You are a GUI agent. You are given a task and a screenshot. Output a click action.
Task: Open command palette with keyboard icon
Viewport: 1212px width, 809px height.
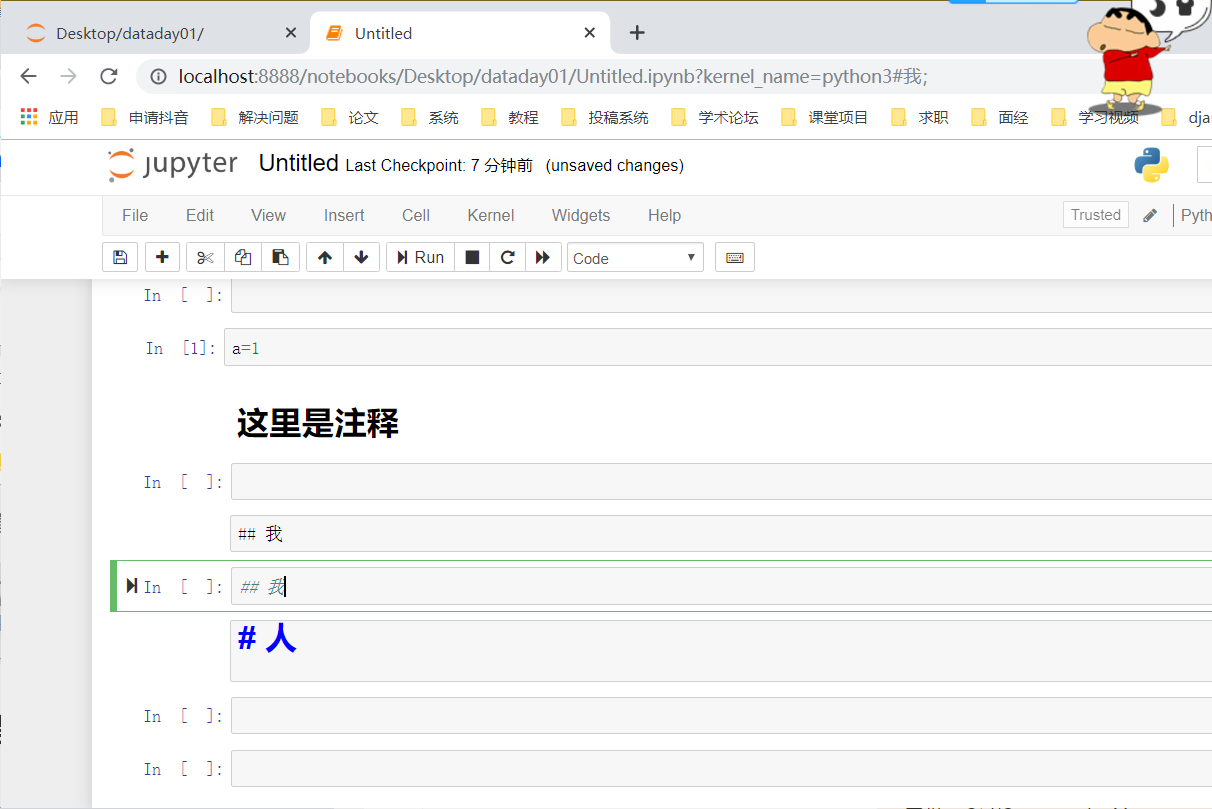(734, 257)
